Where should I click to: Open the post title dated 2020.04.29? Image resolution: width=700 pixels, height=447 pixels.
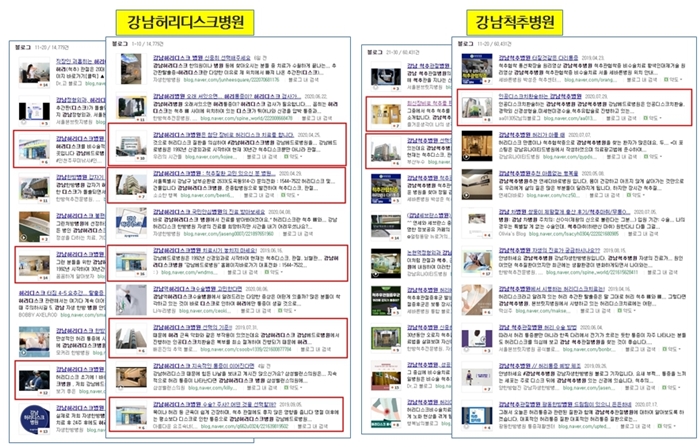coord(214,173)
